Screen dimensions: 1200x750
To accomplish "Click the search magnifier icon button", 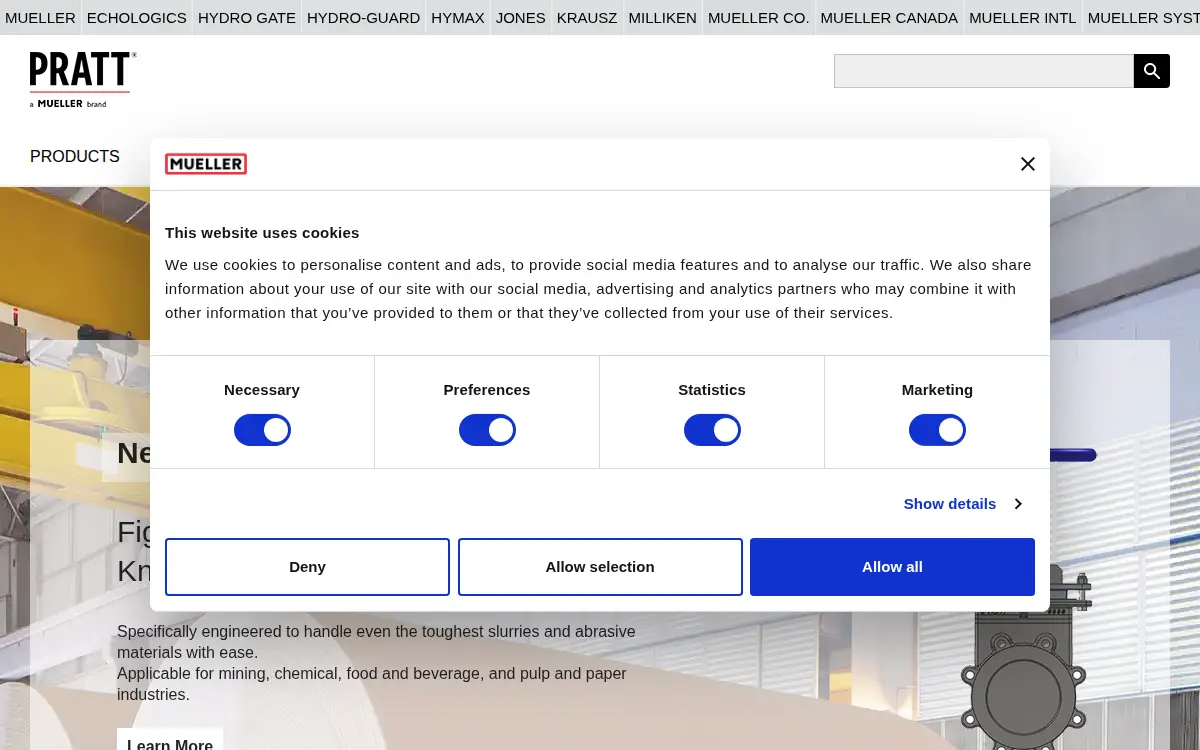I will [x=1152, y=71].
